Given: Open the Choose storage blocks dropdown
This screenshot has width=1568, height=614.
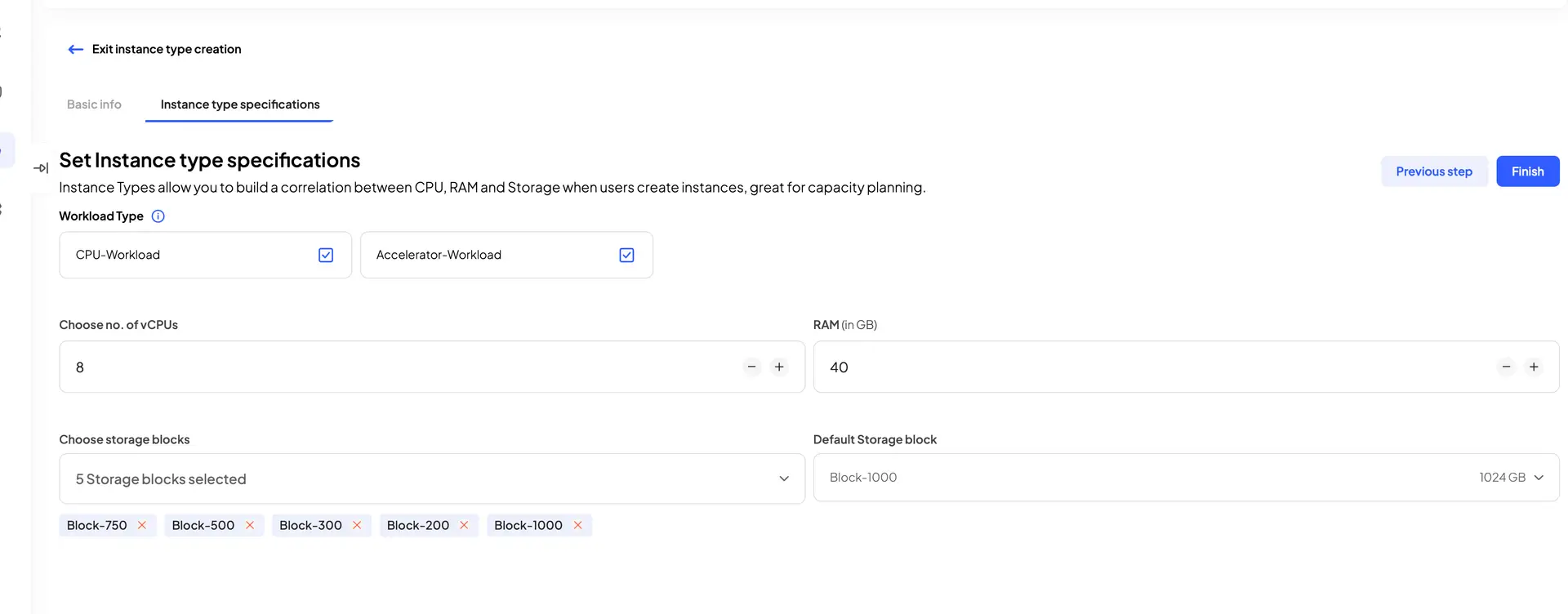Looking at the screenshot, I should click(432, 479).
